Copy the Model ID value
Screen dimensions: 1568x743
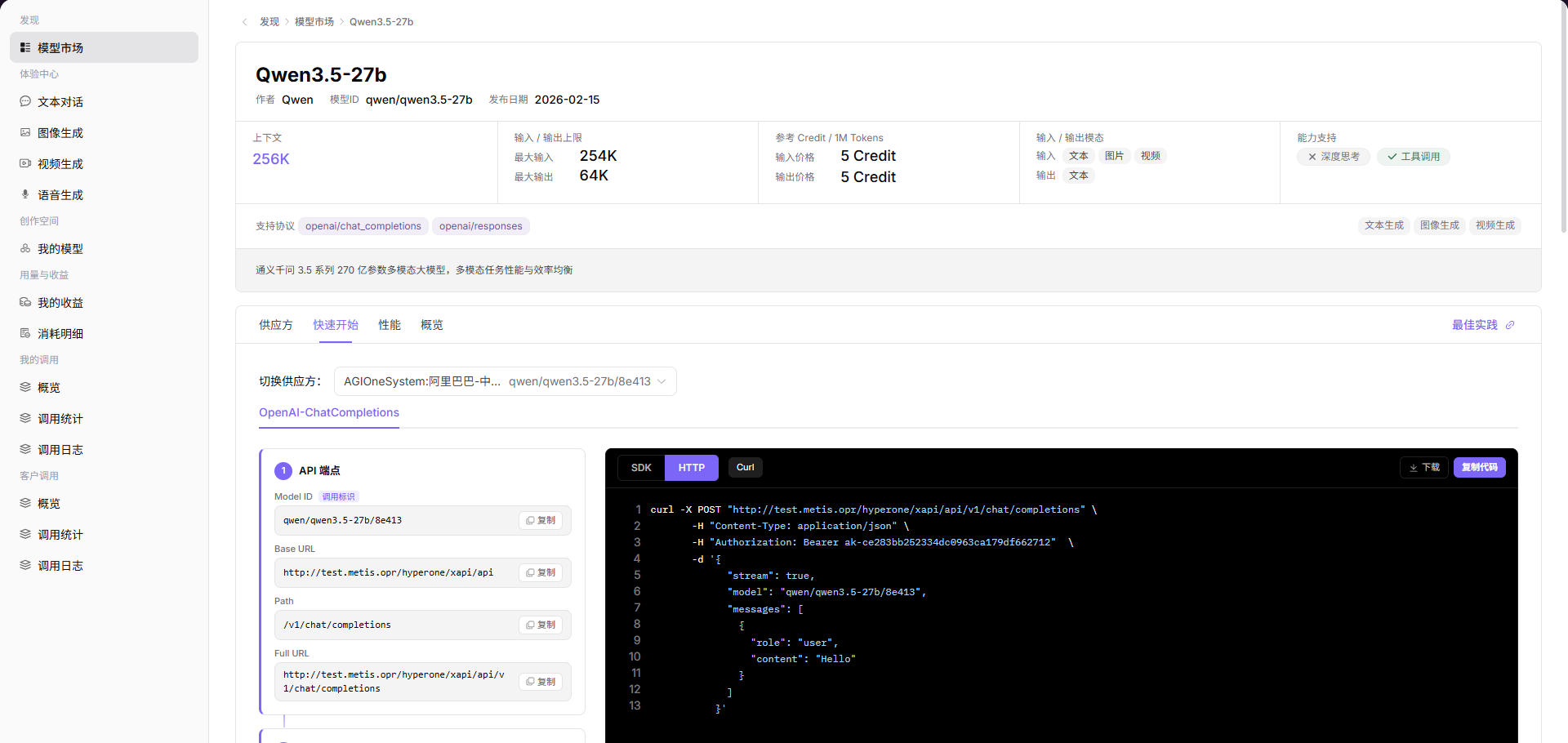(541, 520)
